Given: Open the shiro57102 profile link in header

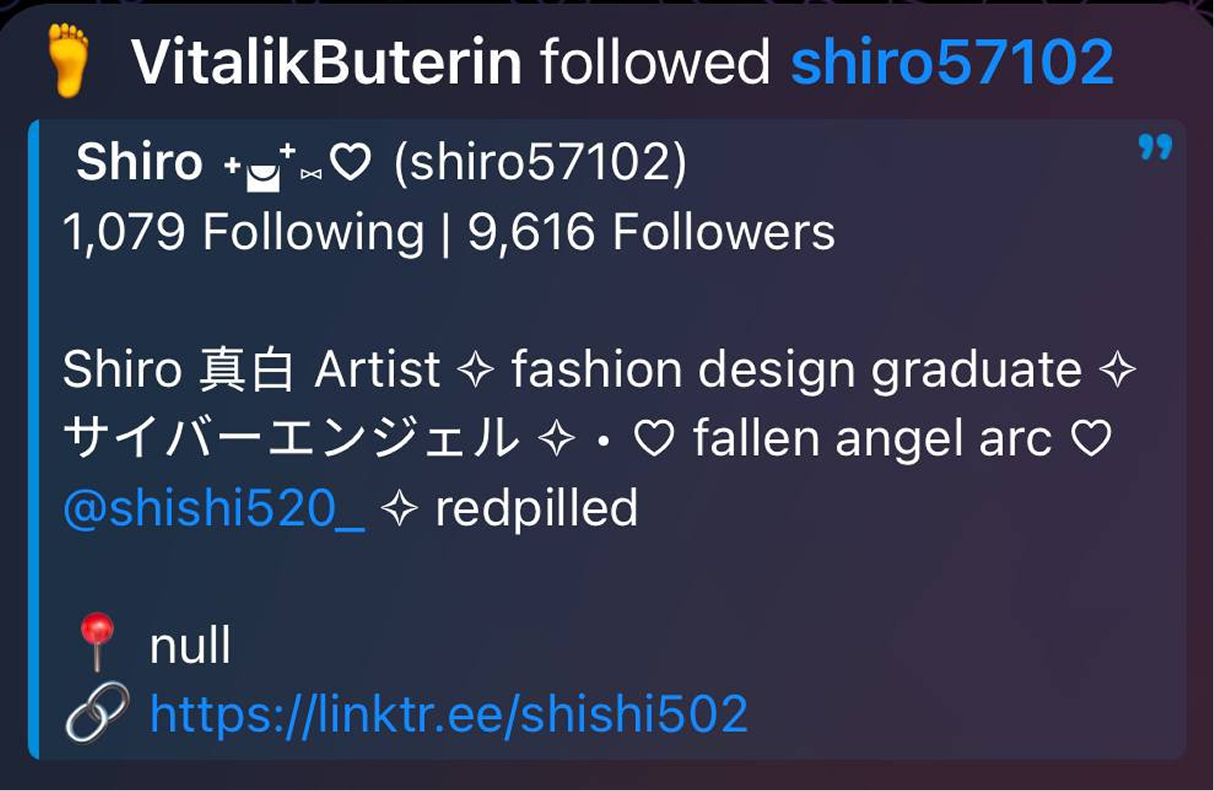Looking at the screenshot, I should coord(952,62).
